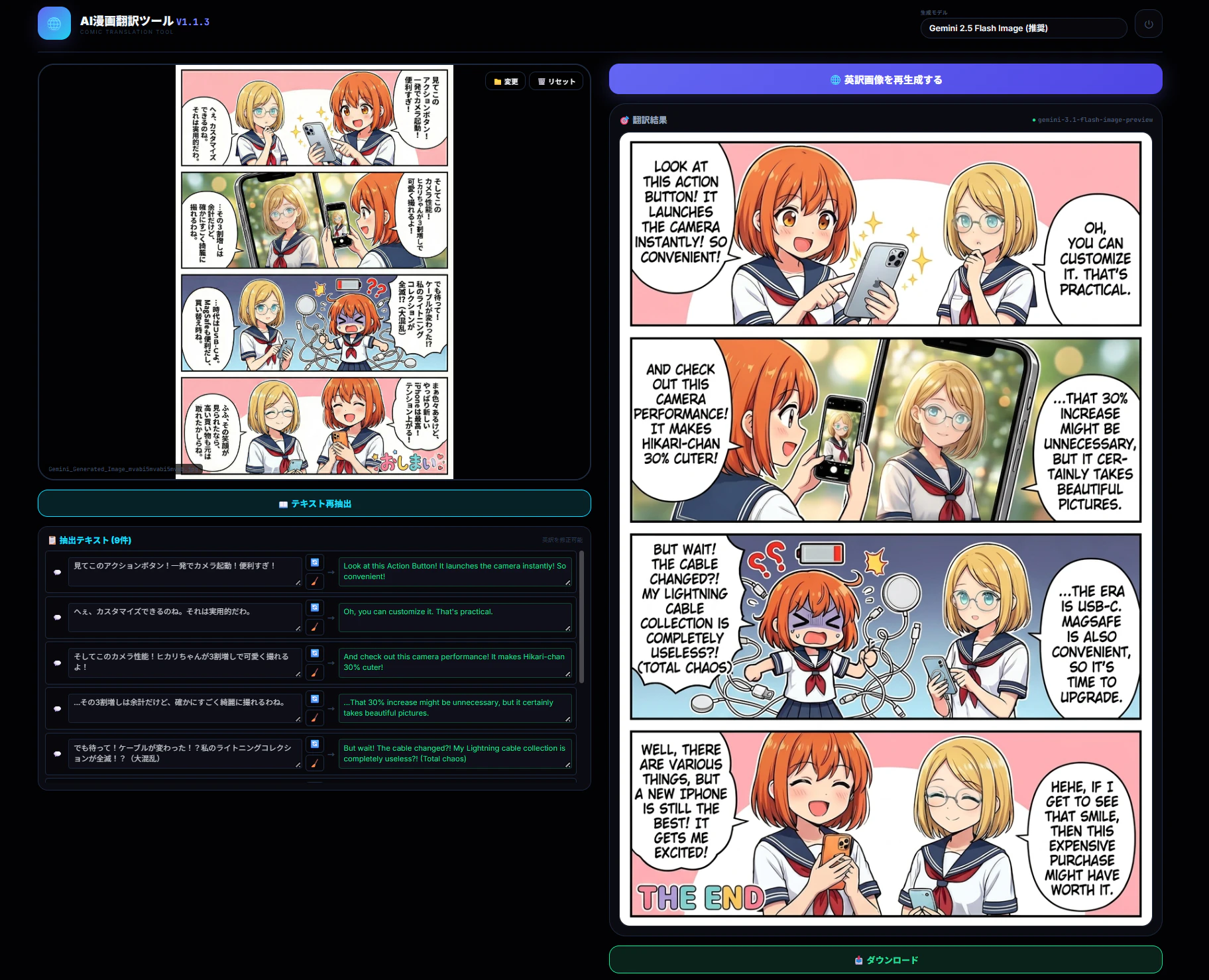This screenshot has width=1209, height=980.
Task: Click re-translate icon for 'Oh, you can customize it' row
Action: point(315,608)
